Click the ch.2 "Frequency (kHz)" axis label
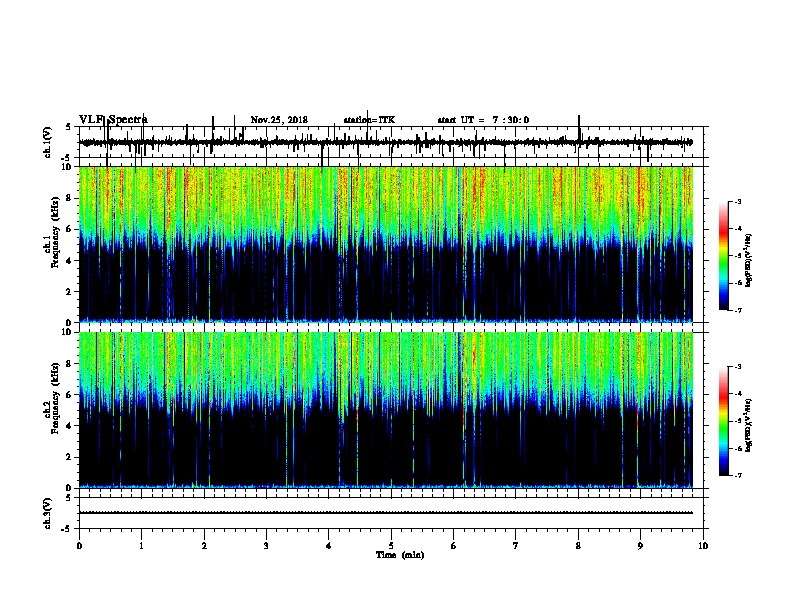The height and width of the screenshot is (612, 792). (55, 398)
